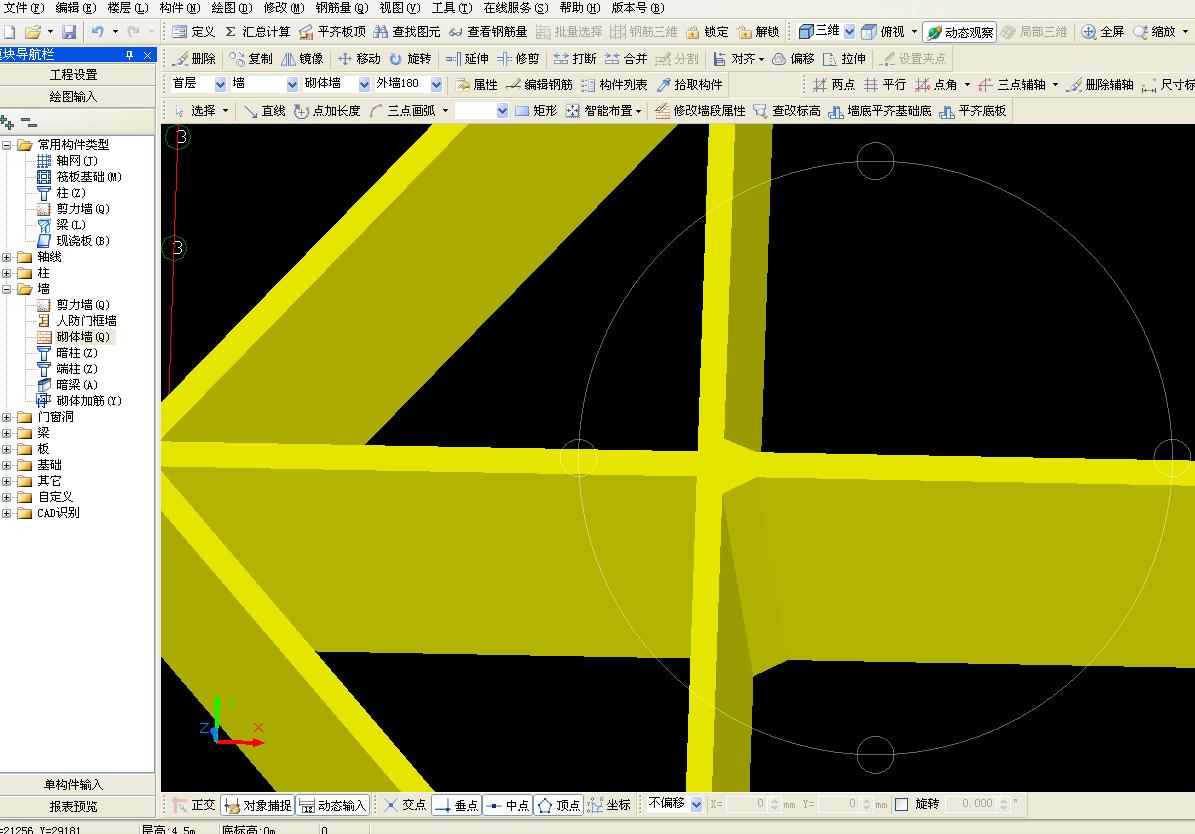The width and height of the screenshot is (1195, 834).
Task: Open 查找图元 (find element)
Action: pyautogui.click(x=407, y=31)
